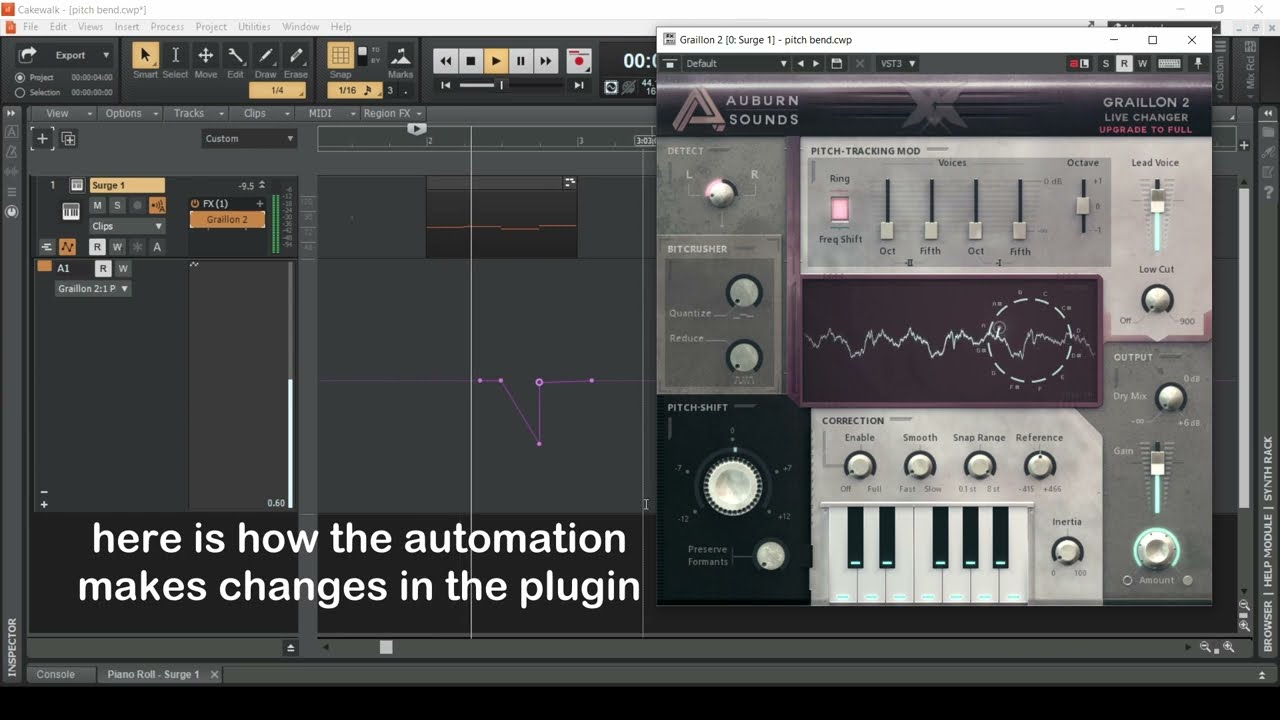Open the 1/4 note value dropdown
The image size is (1280, 720).
click(277, 90)
